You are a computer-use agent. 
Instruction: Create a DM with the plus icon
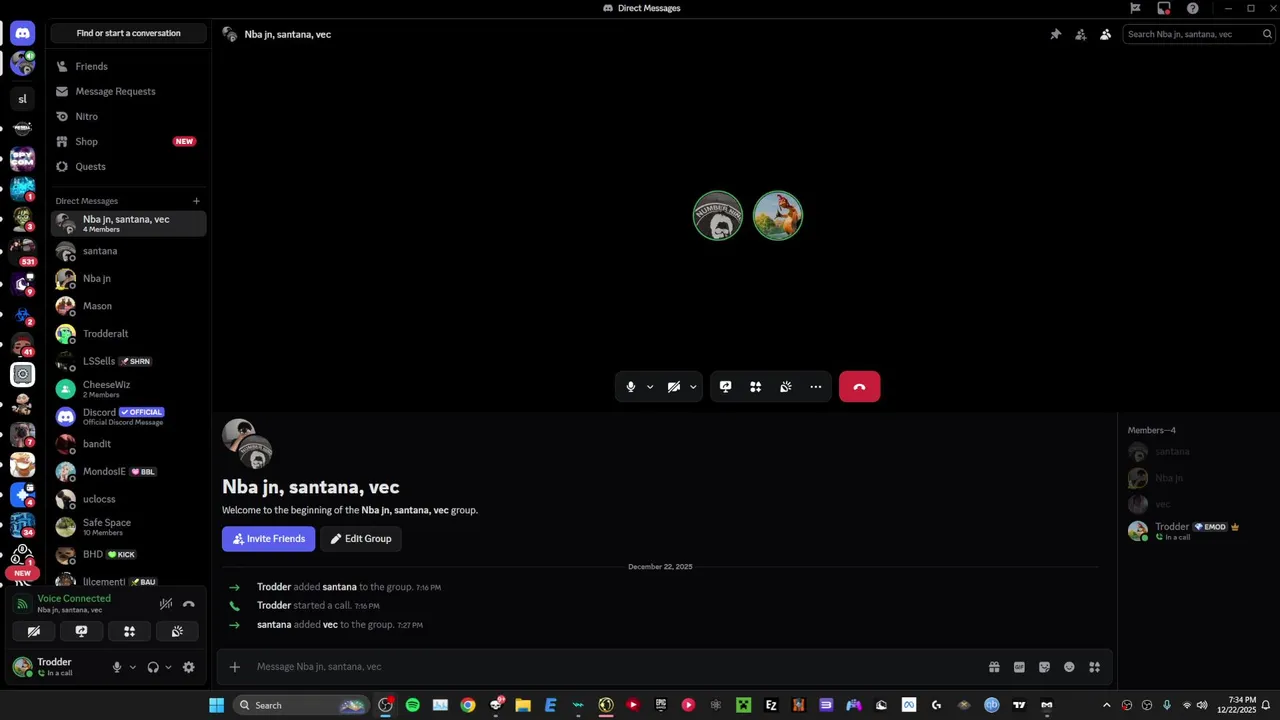pos(196,201)
